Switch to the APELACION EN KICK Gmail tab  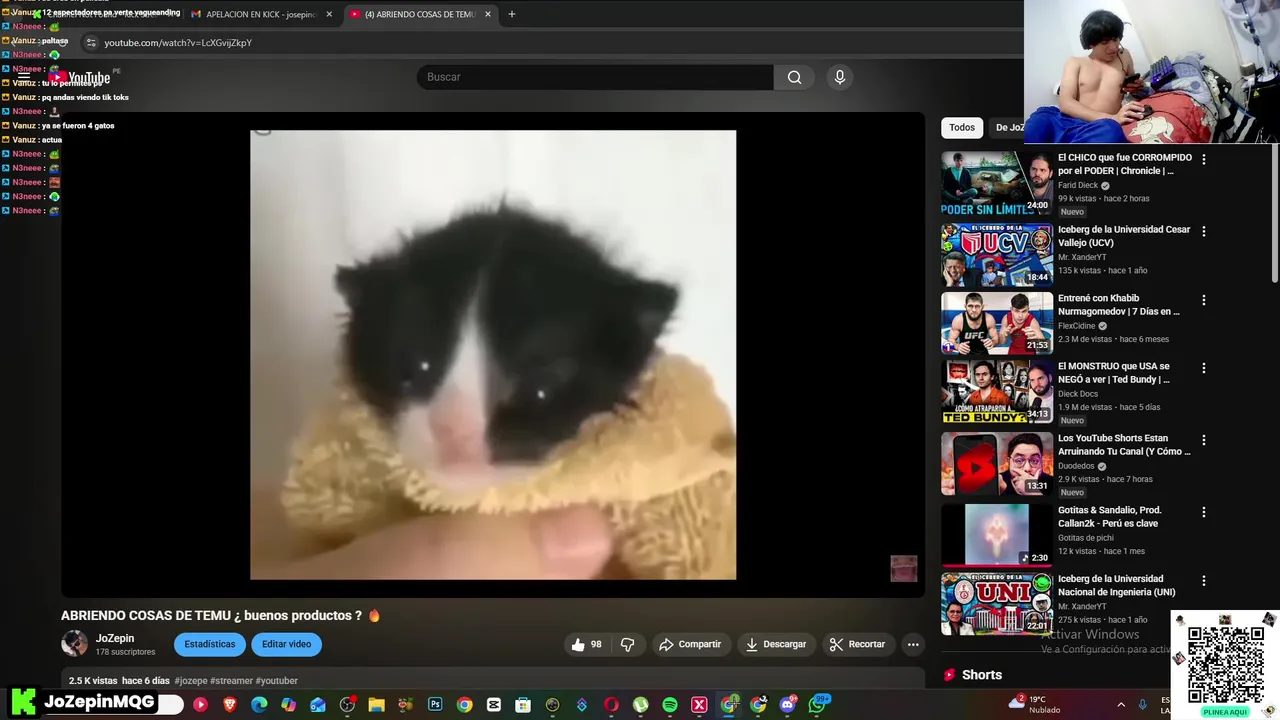(255, 14)
